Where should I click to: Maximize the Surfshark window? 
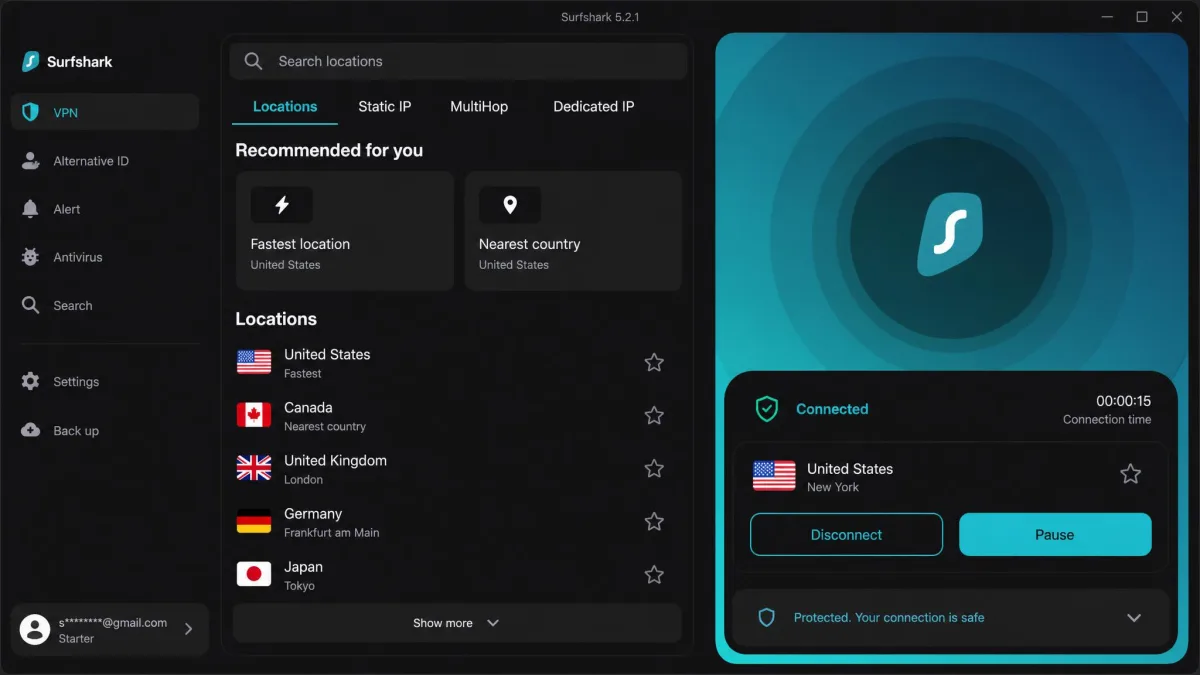(x=1142, y=17)
